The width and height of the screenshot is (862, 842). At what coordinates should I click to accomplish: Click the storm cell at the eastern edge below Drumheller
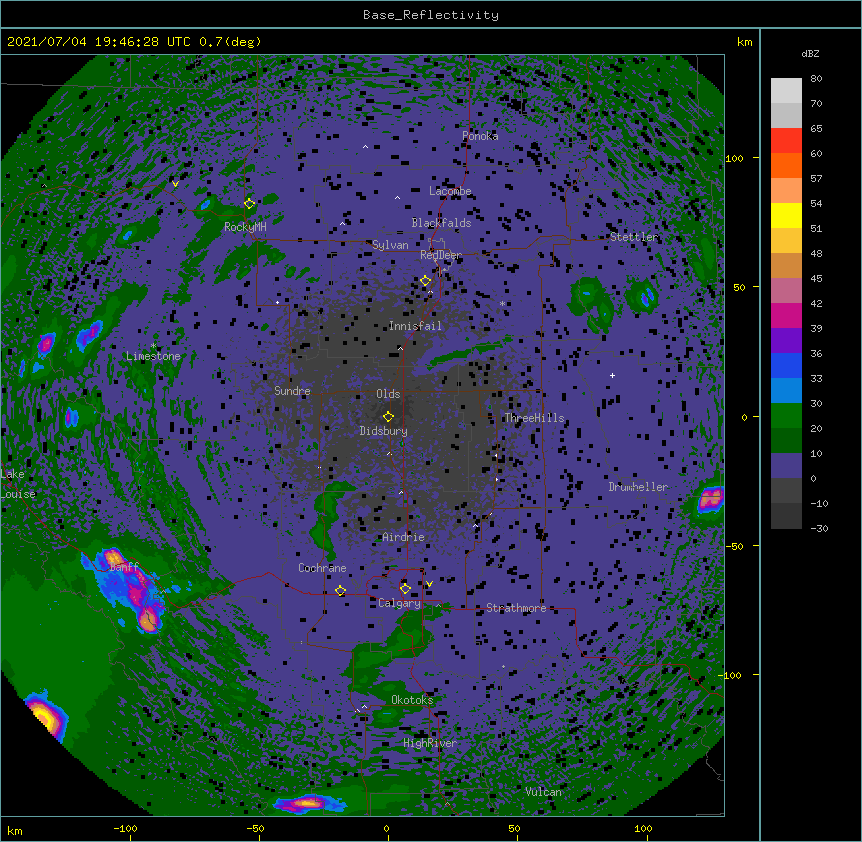(x=710, y=500)
